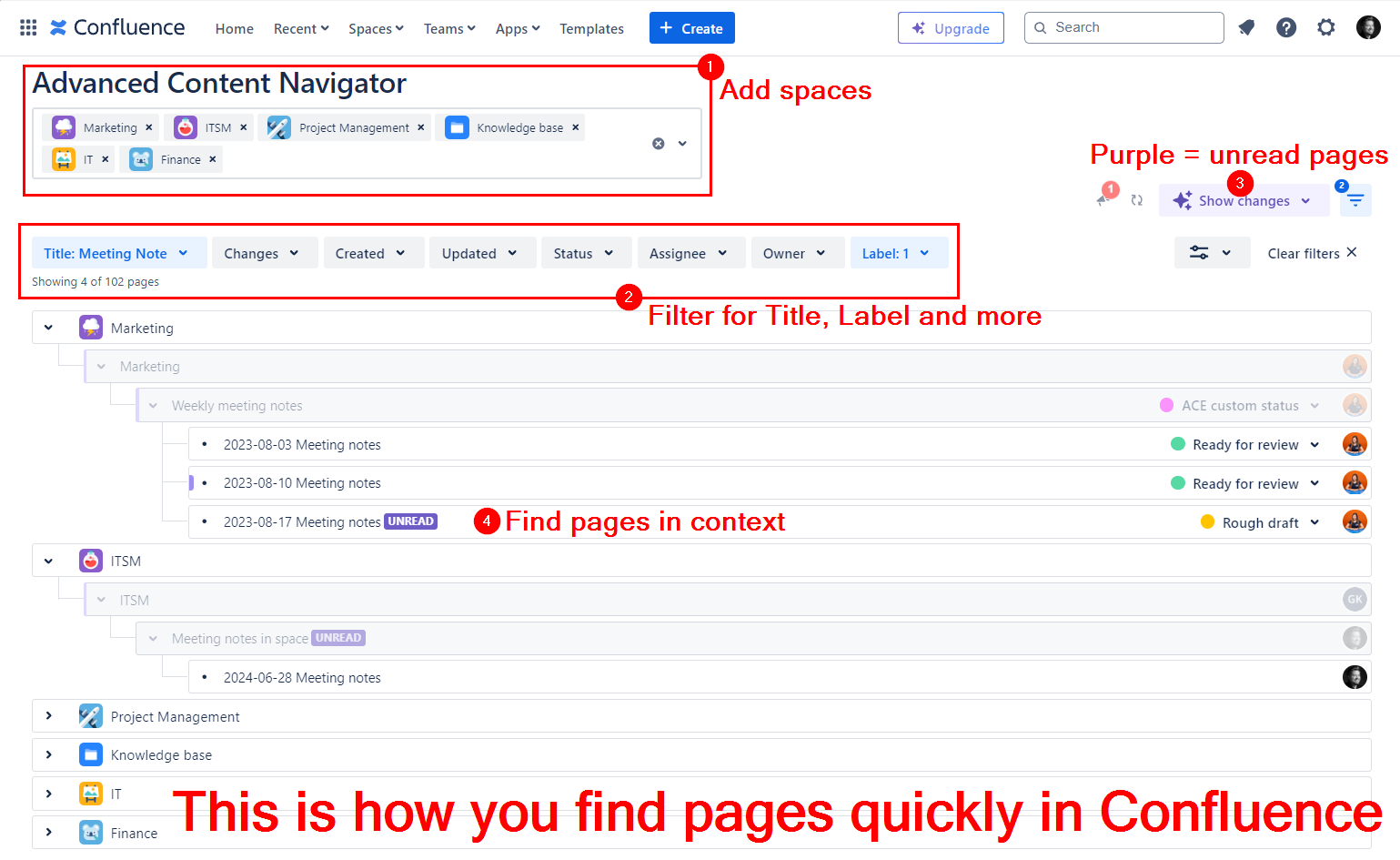
Task: Collapse the Marketing space row
Action: [48, 328]
